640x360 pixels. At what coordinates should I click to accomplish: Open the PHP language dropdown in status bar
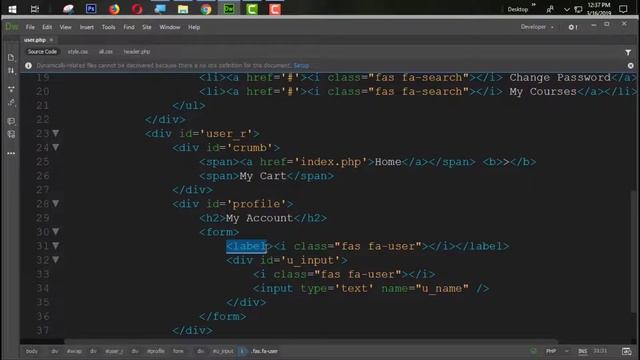point(557,351)
